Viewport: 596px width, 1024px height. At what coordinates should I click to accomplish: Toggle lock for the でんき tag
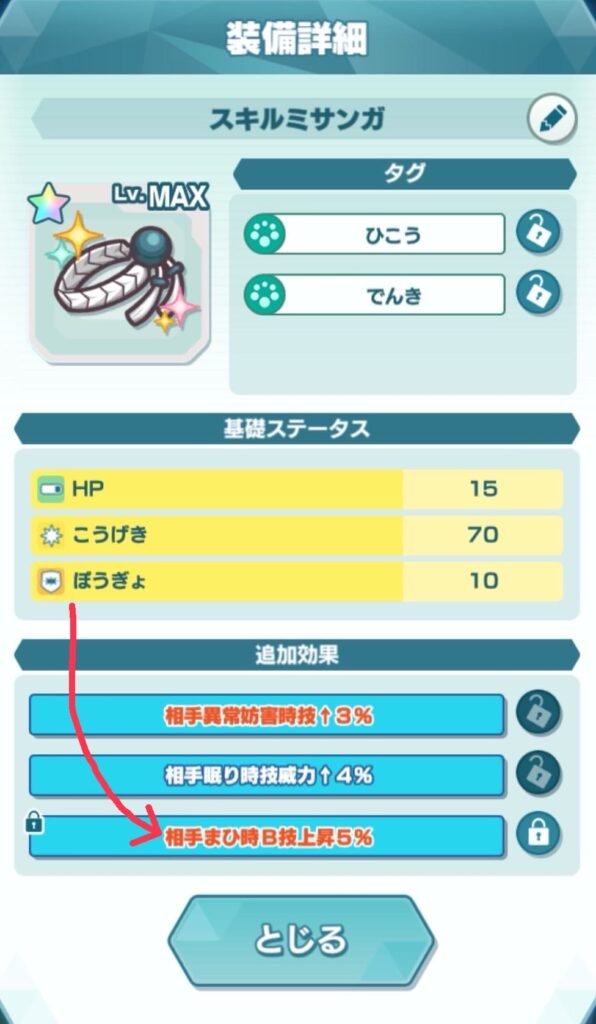coord(538,294)
